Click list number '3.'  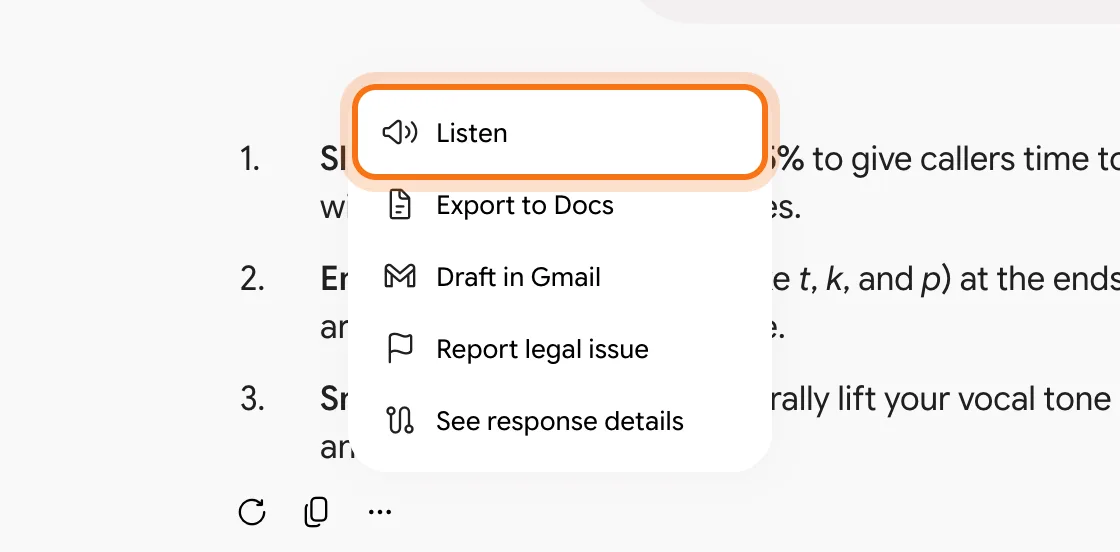pos(252,400)
